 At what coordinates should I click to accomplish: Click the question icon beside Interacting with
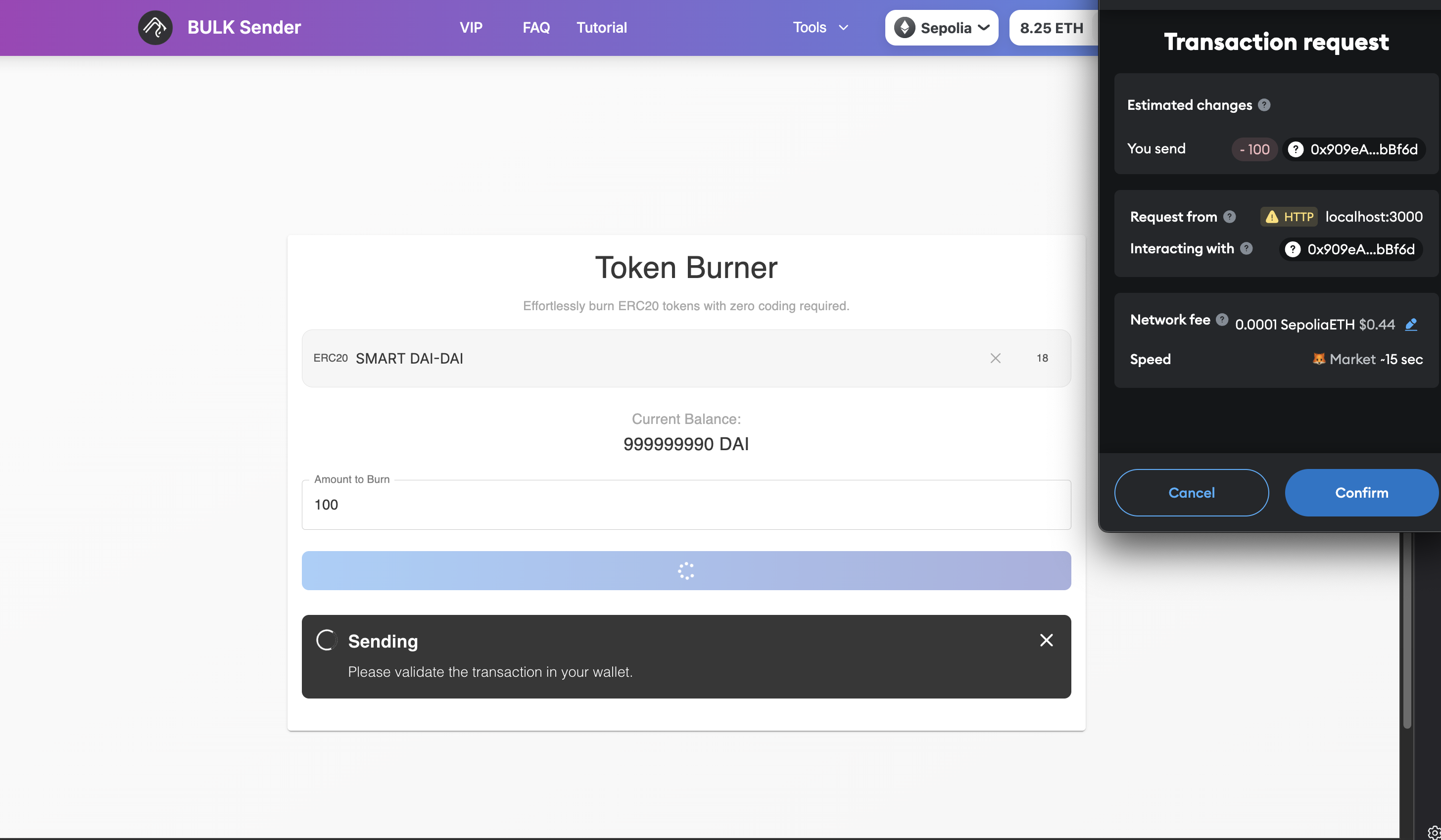click(1247, 249)
